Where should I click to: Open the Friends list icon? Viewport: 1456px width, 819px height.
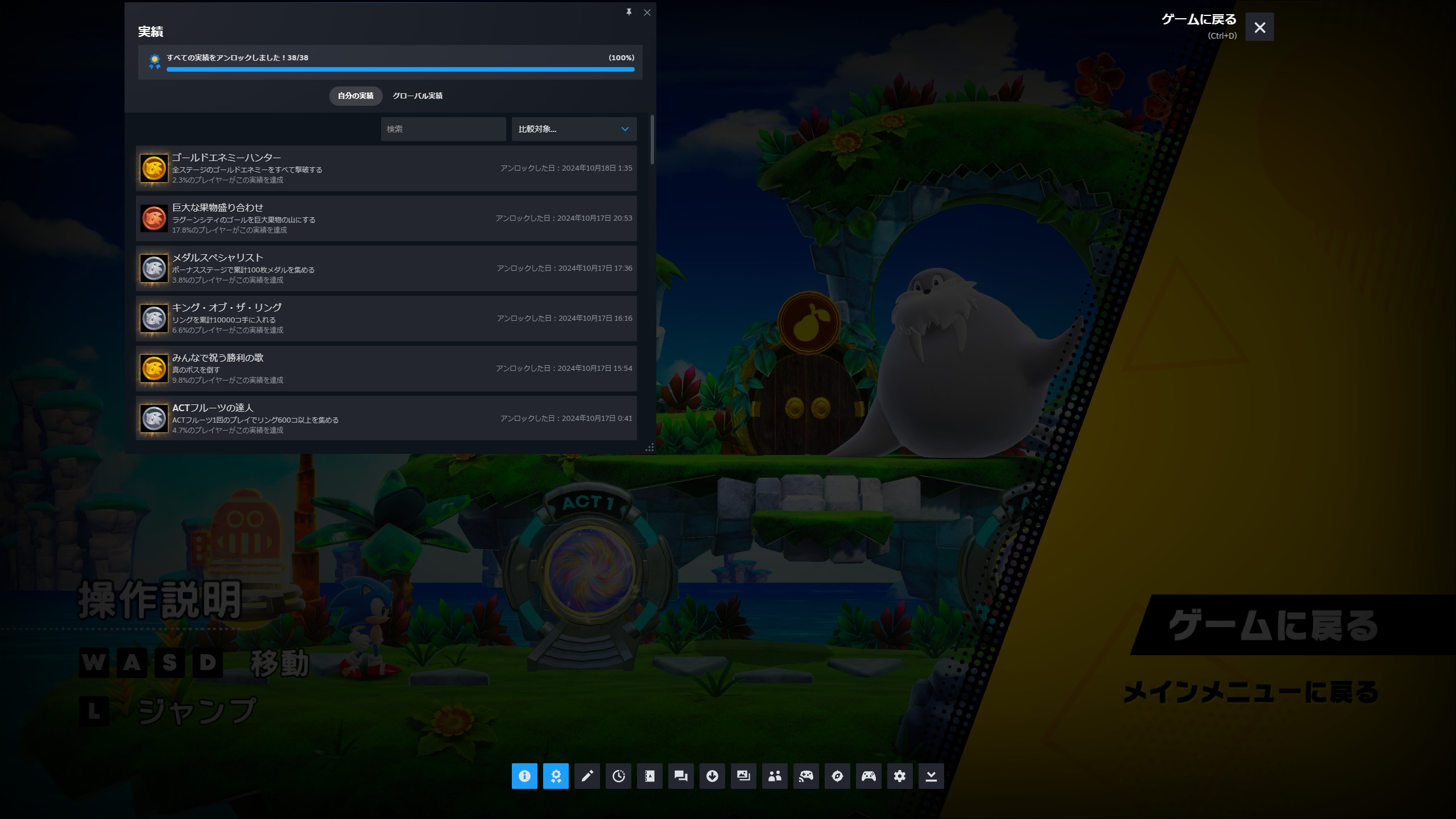point(775,776)
